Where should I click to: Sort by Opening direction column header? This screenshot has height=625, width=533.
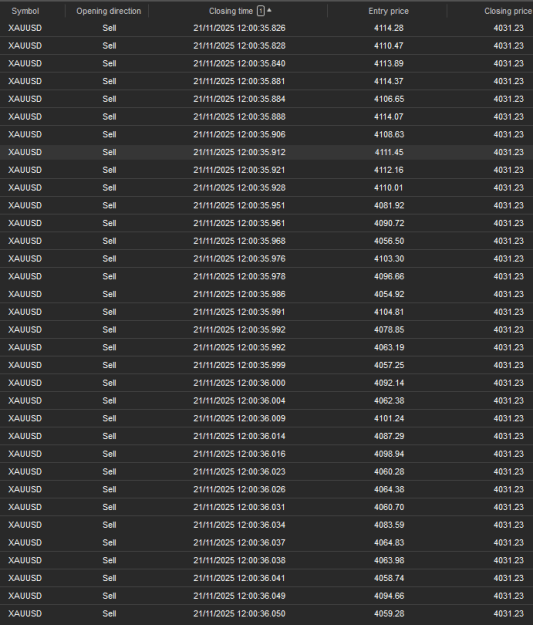109,11
